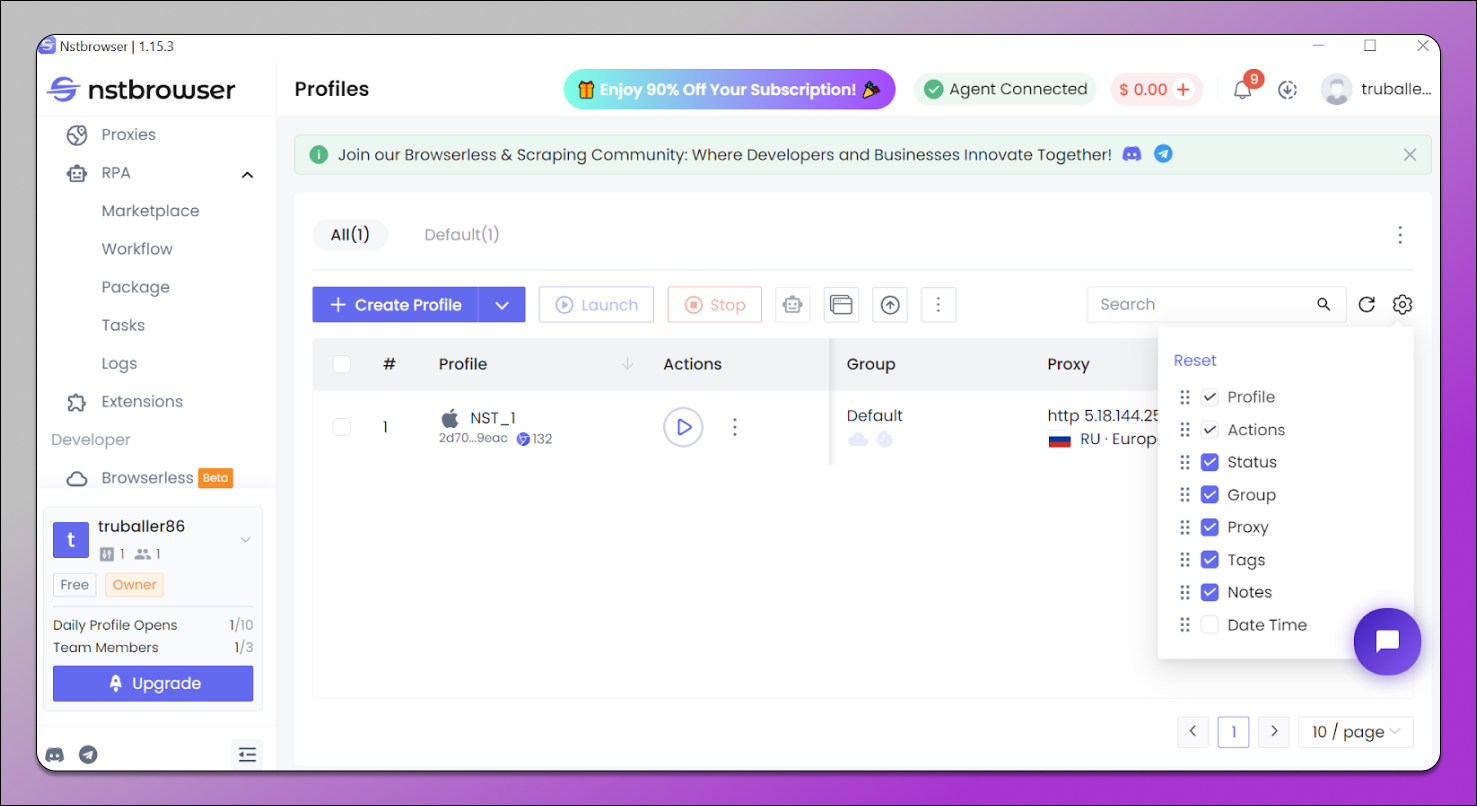Open Package under RPA

[x=135, y=287]
